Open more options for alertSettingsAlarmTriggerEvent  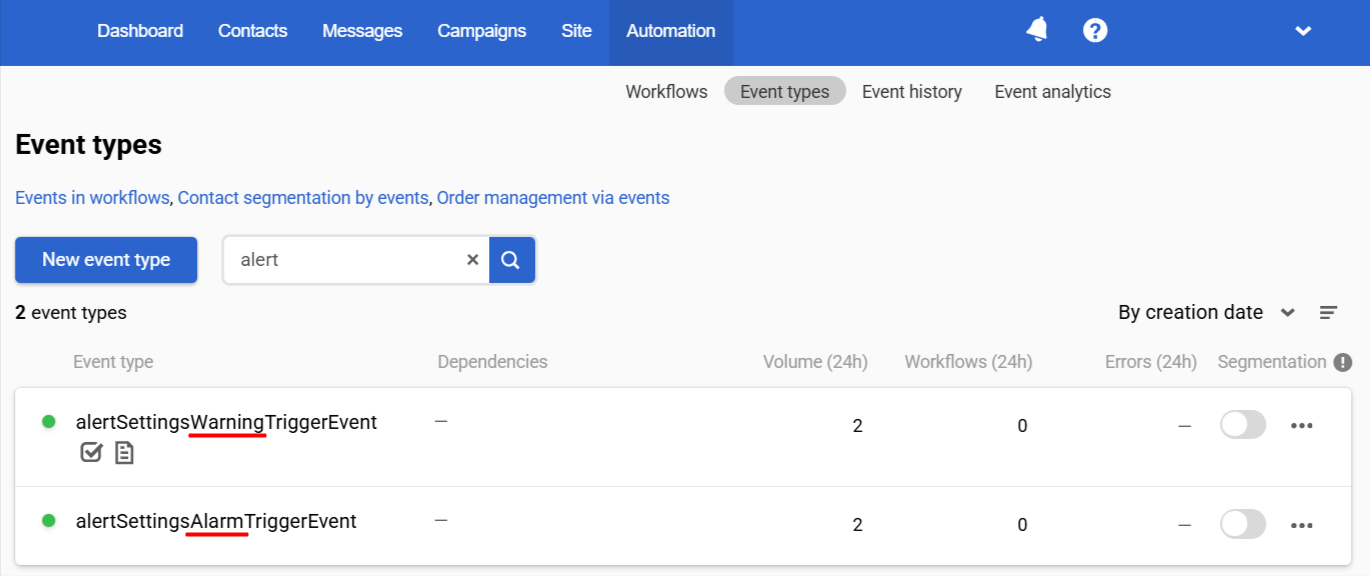1301,524
